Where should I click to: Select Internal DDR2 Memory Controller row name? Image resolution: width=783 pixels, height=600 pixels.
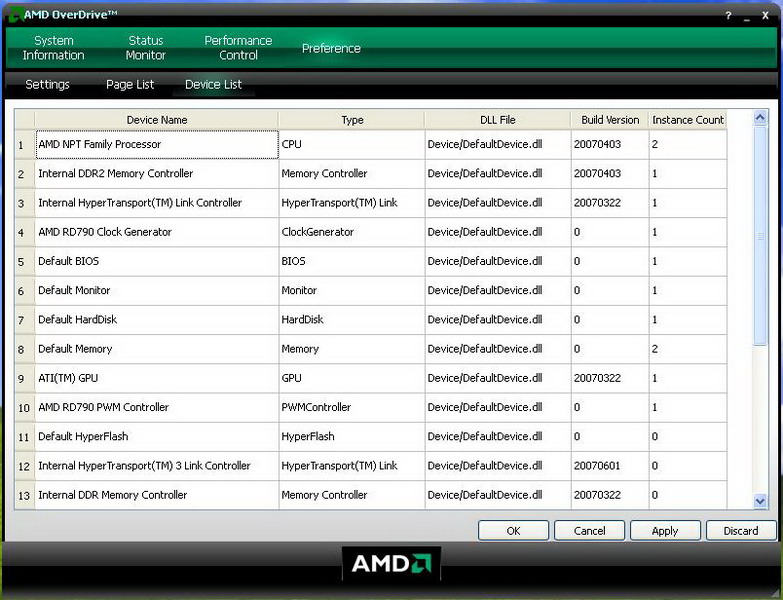(157, 174)
